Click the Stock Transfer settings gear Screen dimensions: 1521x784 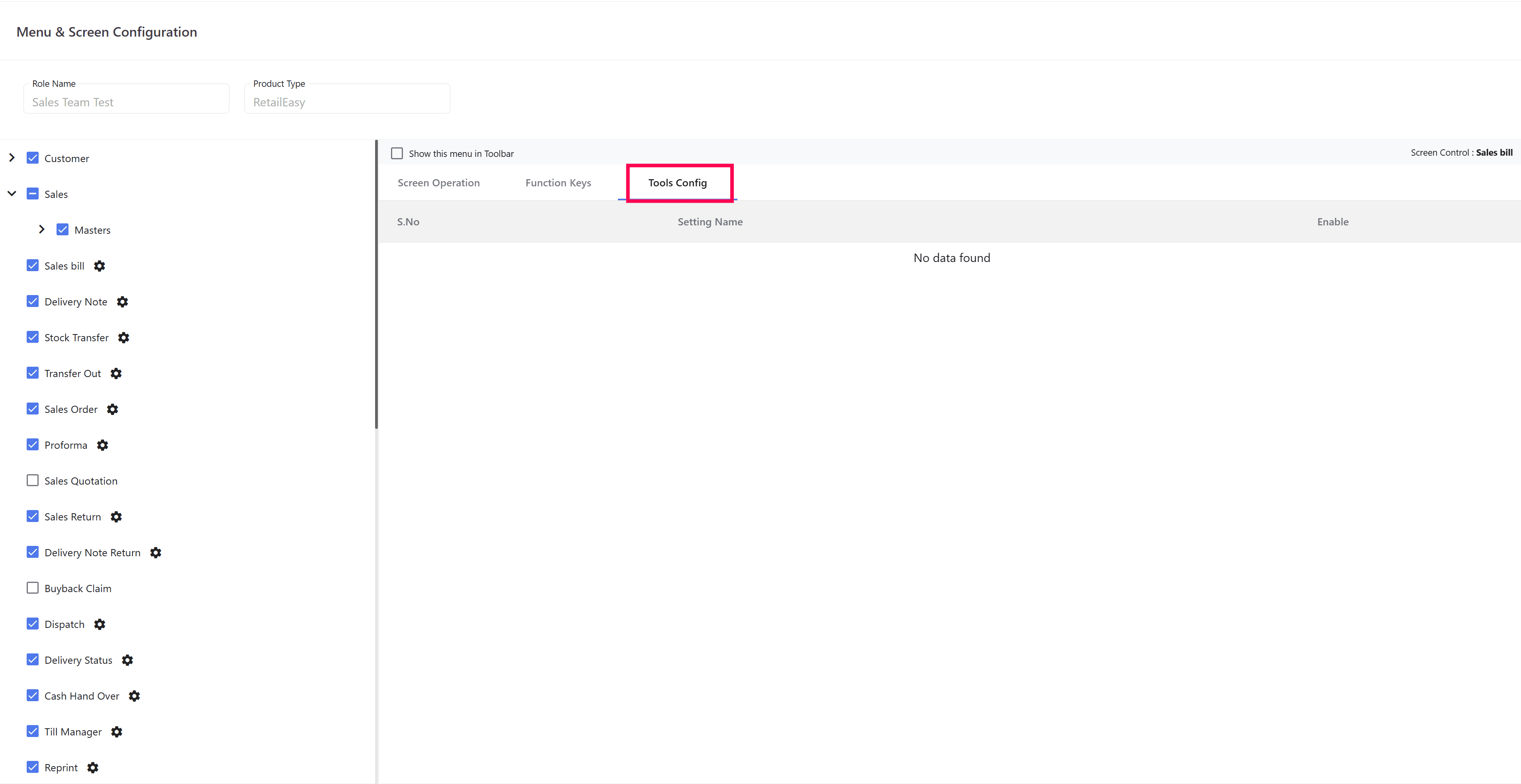123,338
